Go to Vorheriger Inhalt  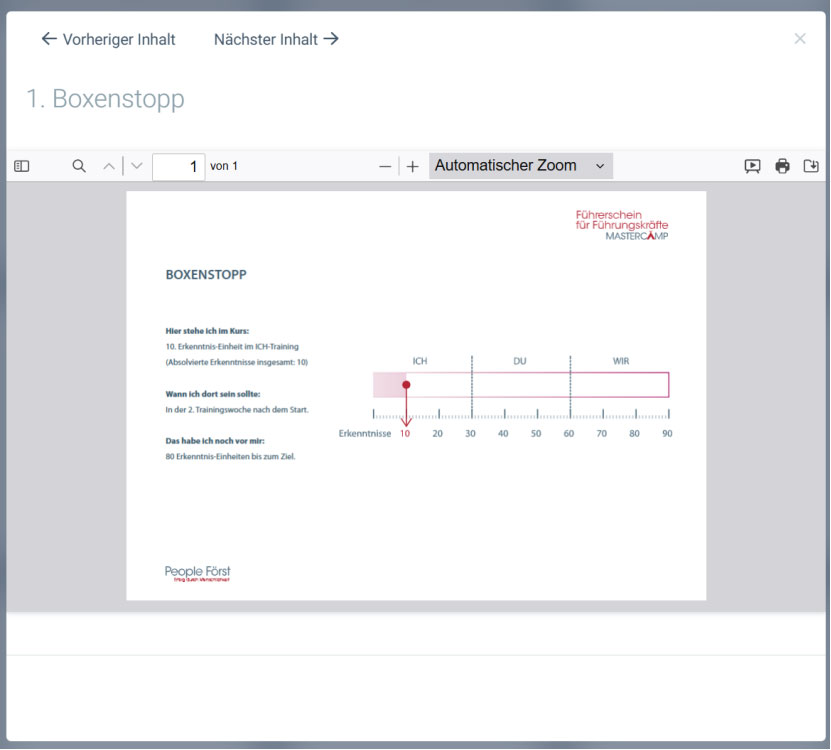click(x=108, y=40)
